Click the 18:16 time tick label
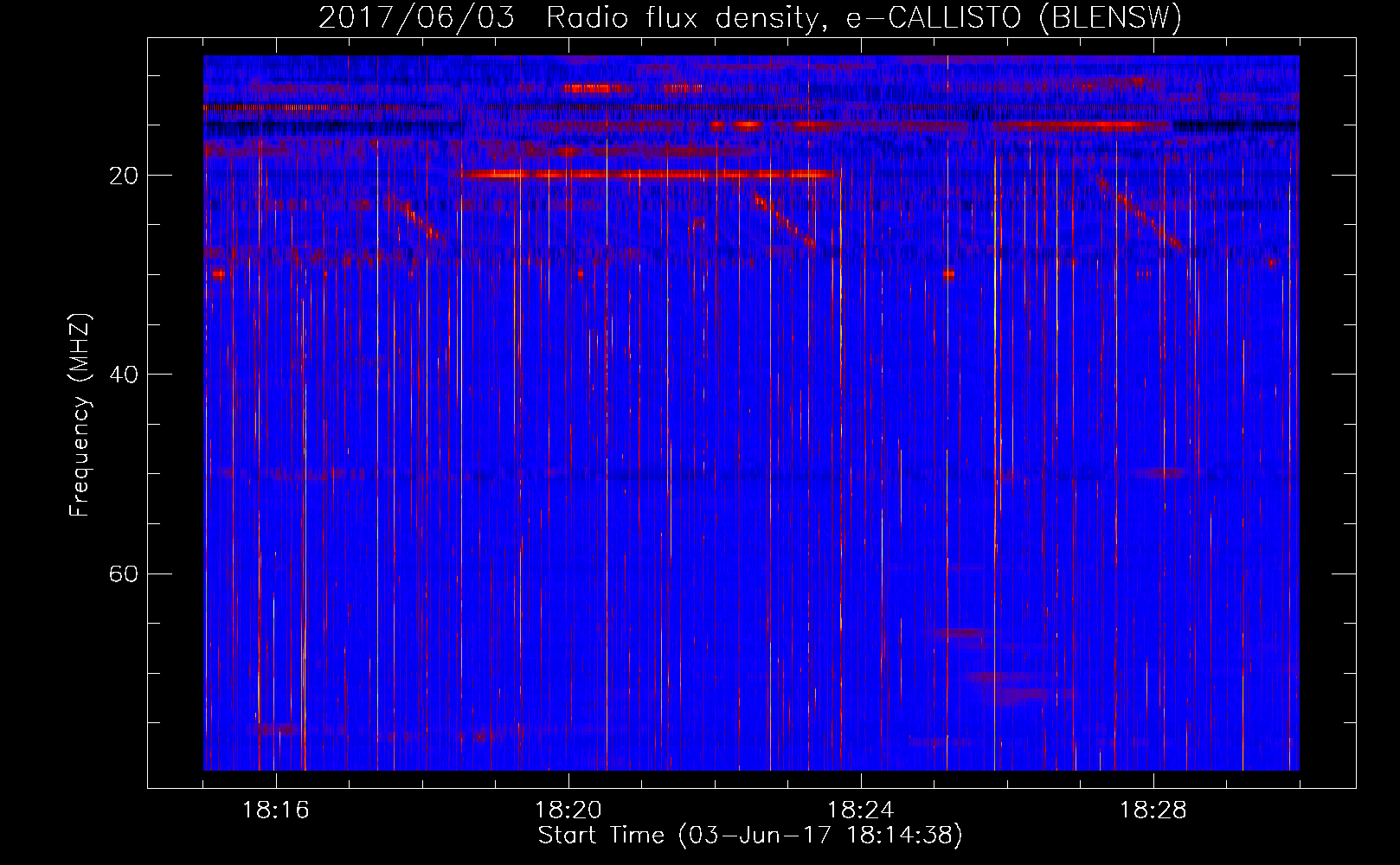 point(276,811)
